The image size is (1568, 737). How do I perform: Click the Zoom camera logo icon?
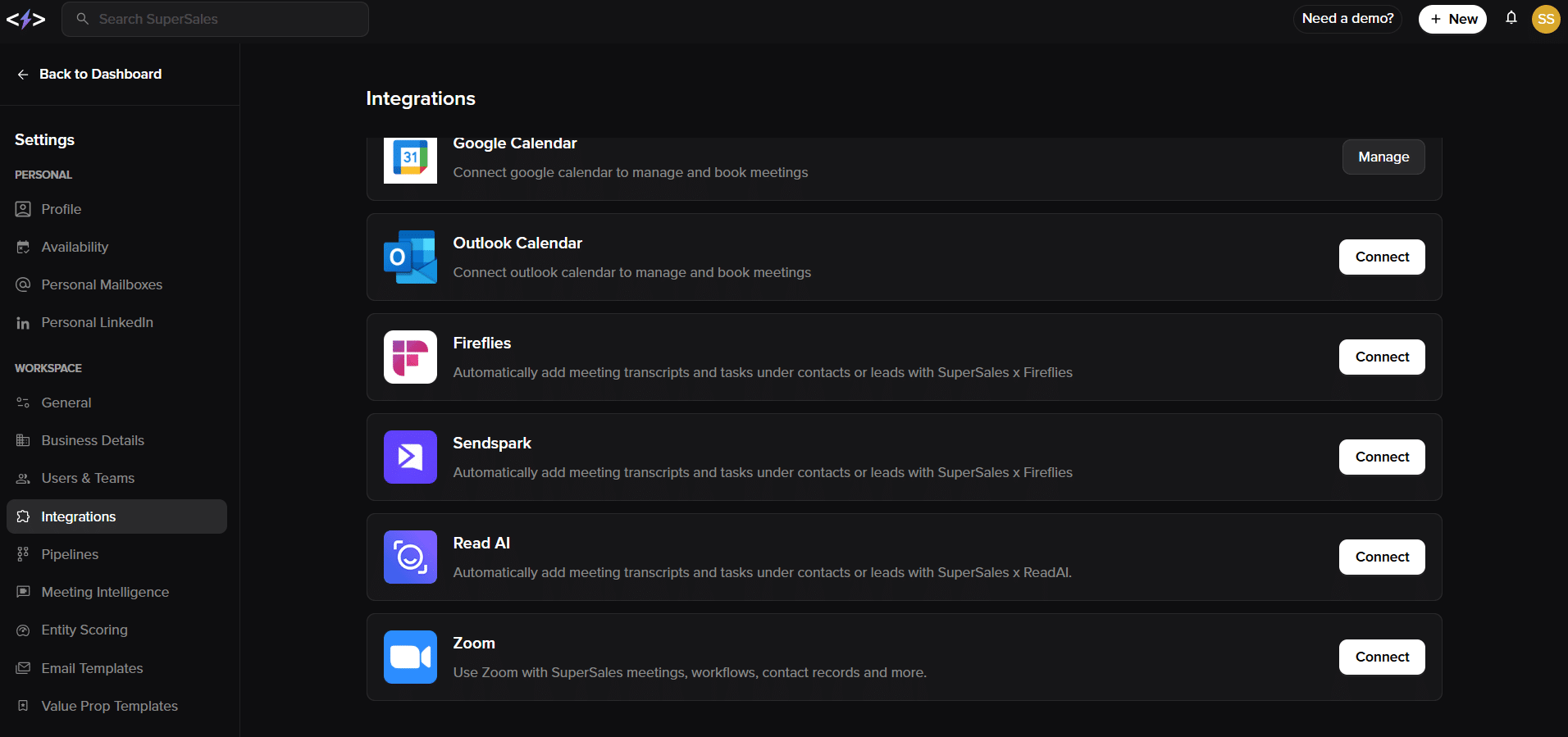[410, 657]
